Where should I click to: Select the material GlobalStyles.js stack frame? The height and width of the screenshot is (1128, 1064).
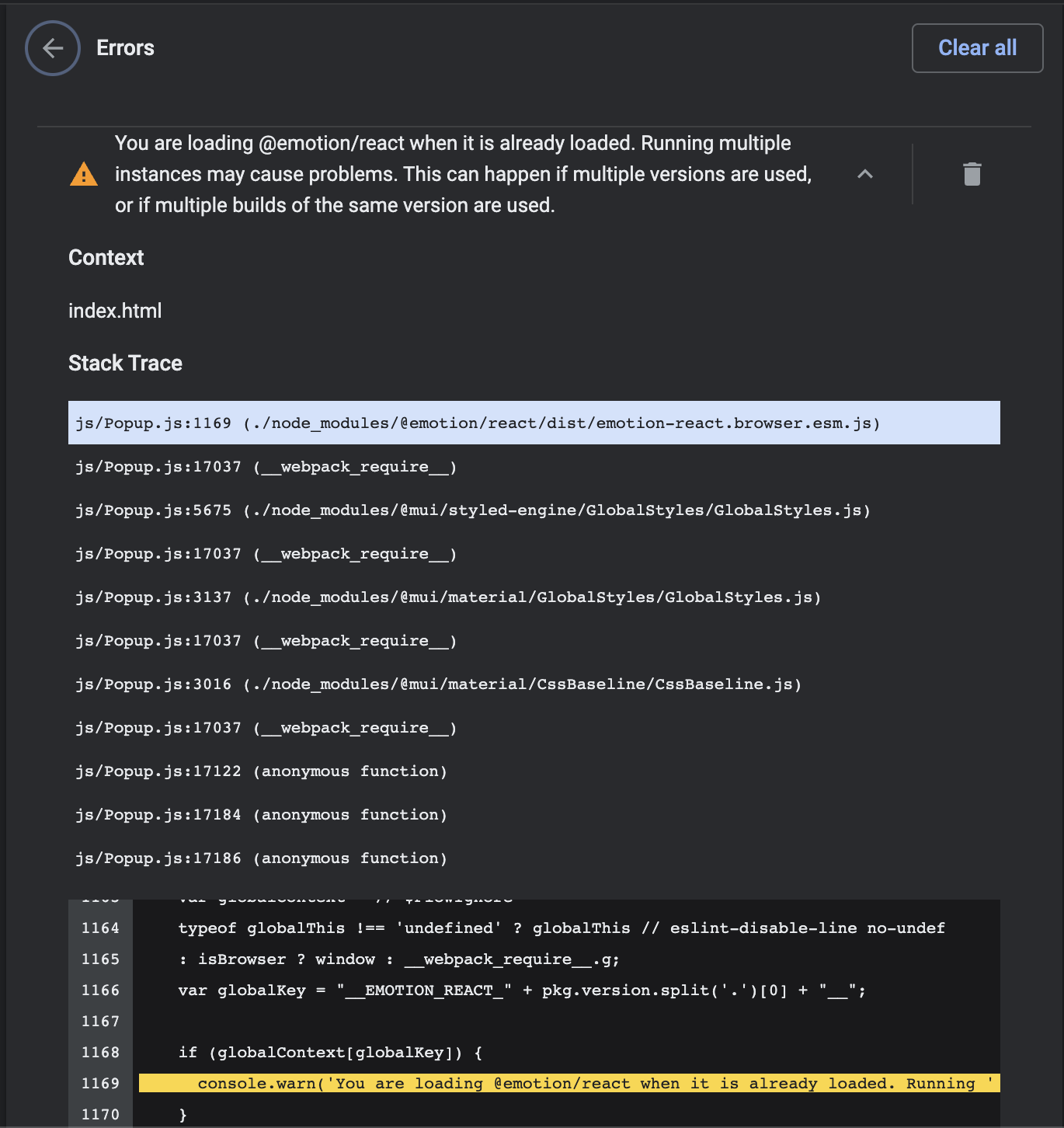534,597
